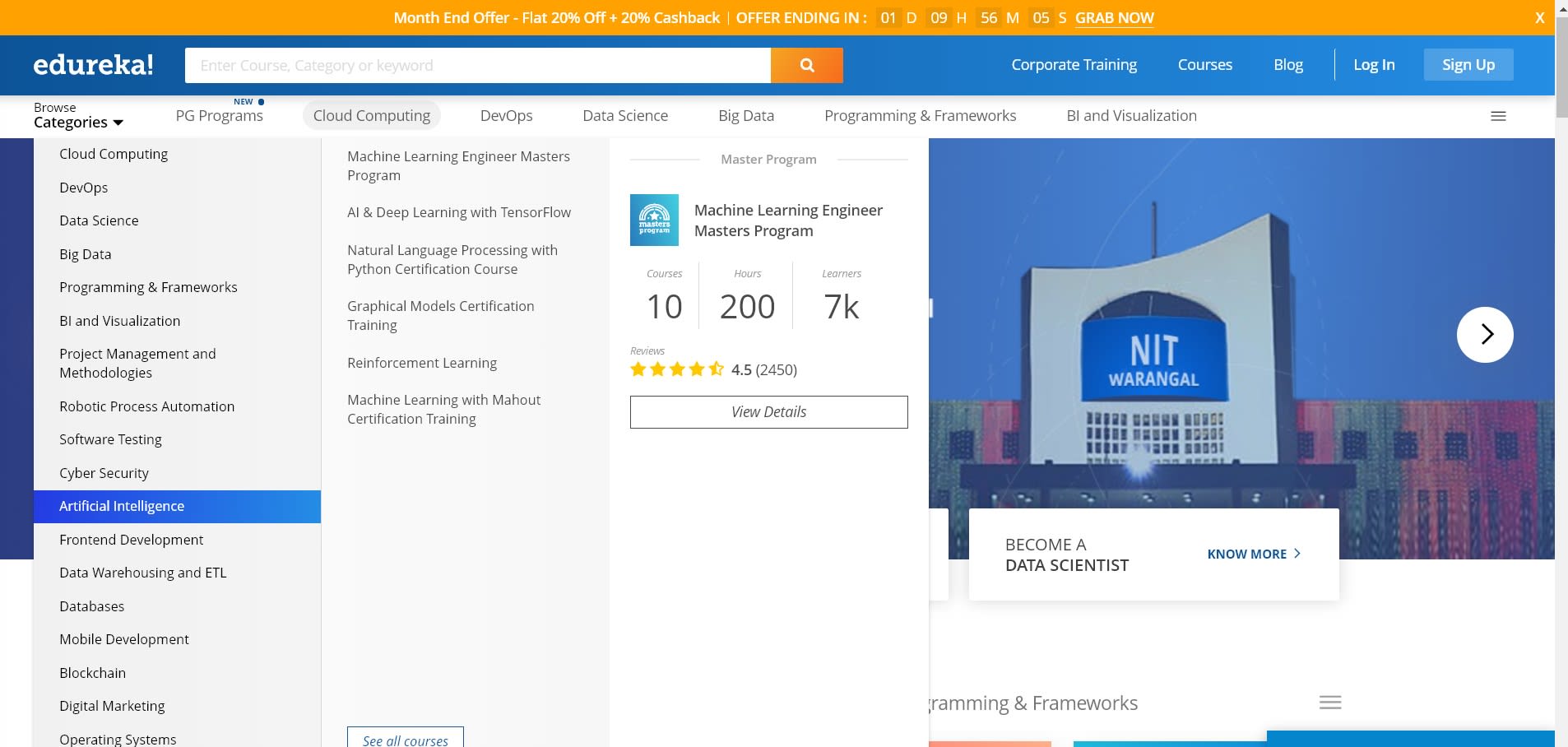
Task: Select Programming & Frameworks top tab
Action: click(x=920, y=116)
